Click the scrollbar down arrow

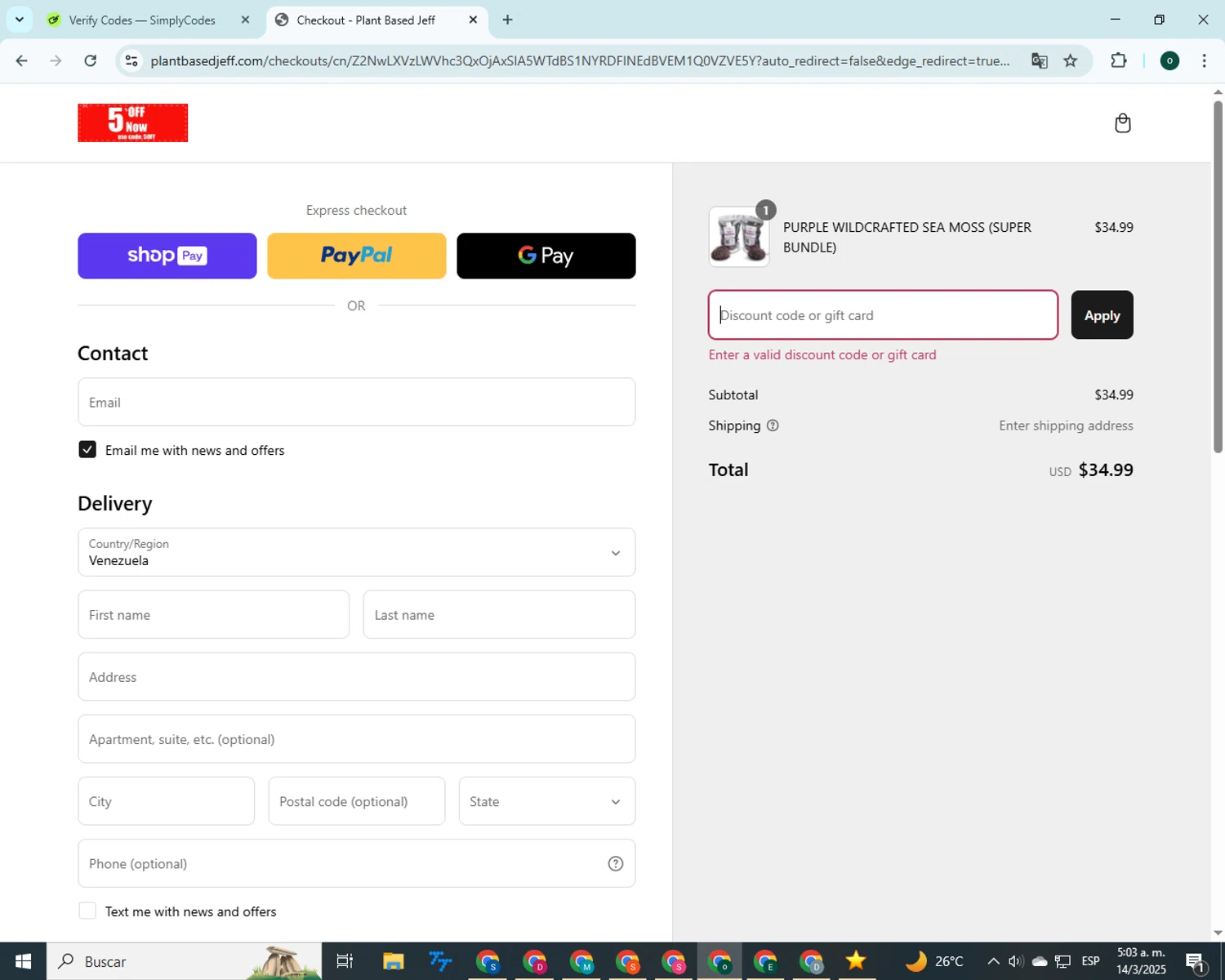coord(1218,933)
